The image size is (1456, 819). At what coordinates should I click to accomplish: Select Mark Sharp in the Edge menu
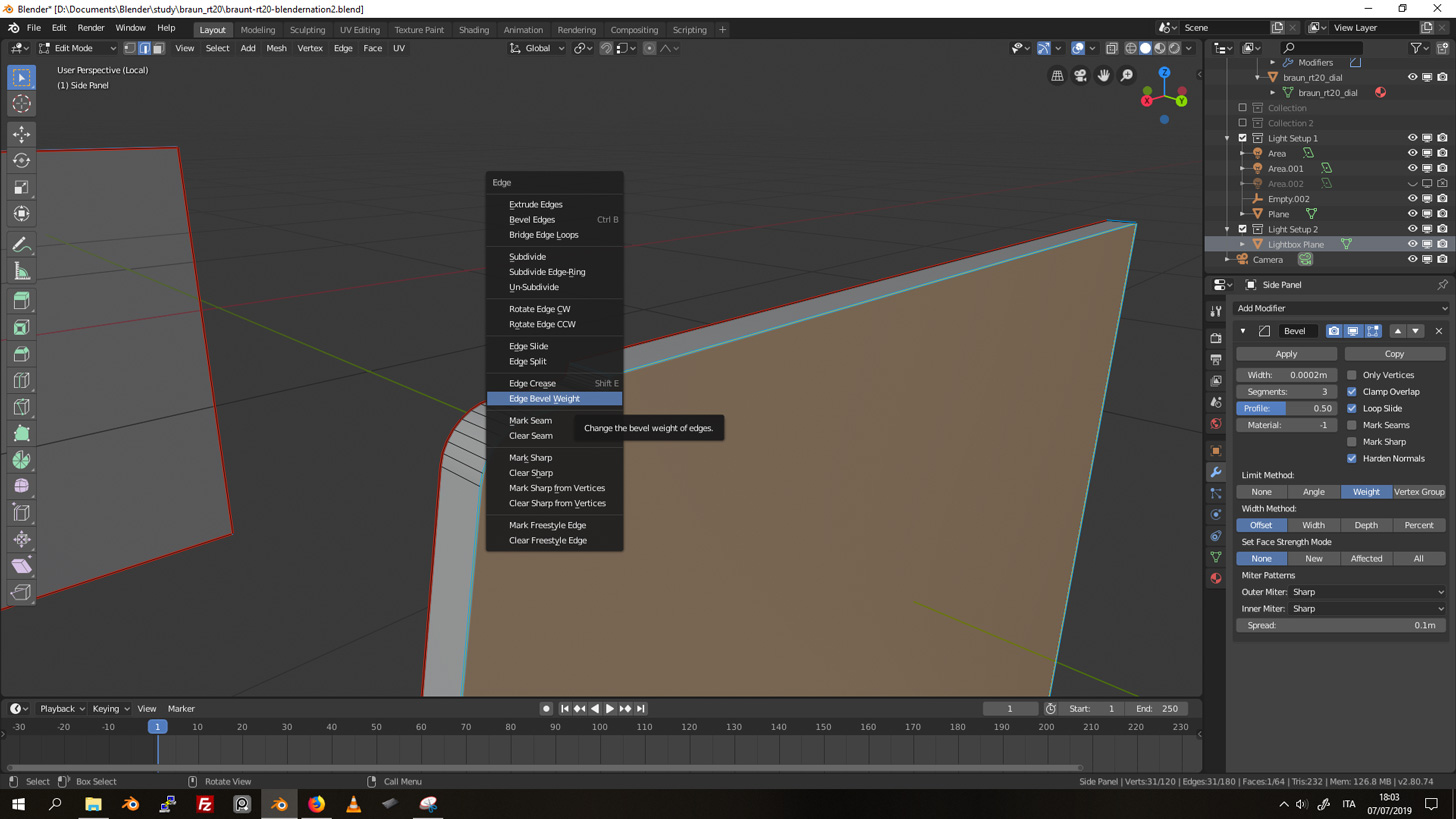[x=554, y=458]
